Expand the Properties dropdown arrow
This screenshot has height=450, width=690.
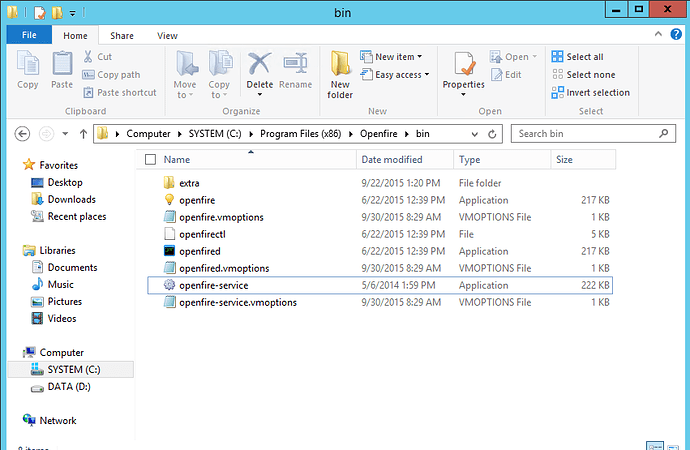point(463,95)
